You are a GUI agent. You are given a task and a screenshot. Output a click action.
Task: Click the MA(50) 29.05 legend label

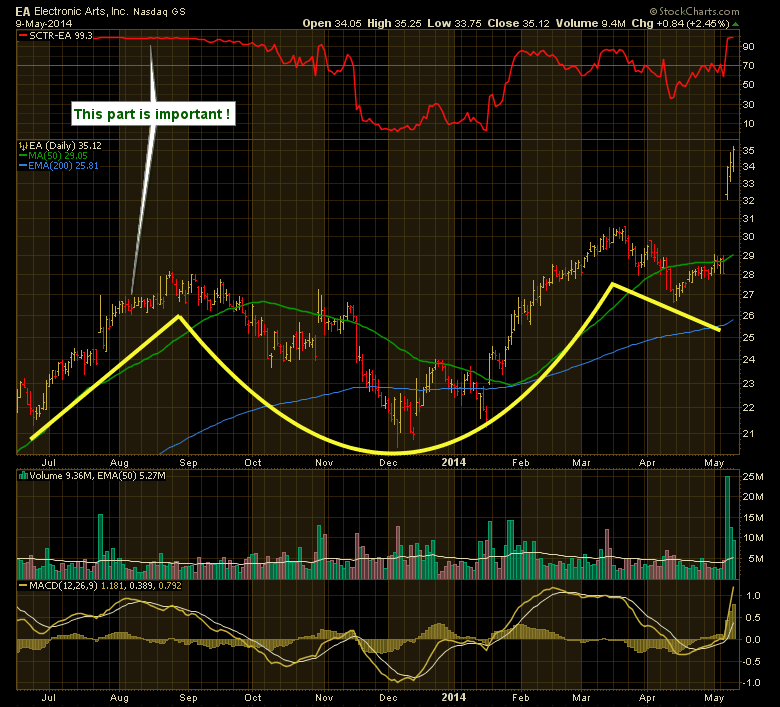[x=58, y=156]
